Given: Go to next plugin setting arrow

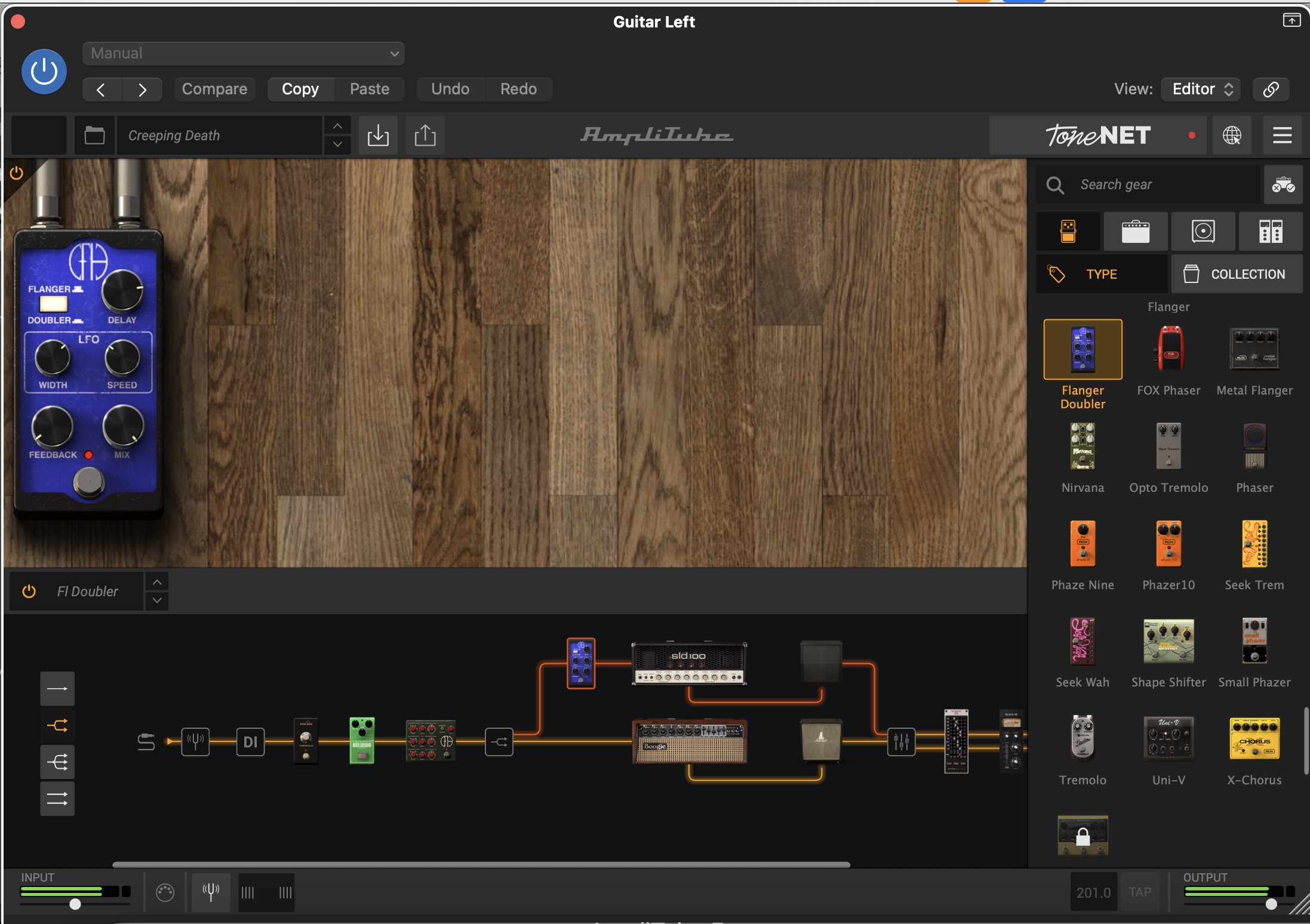Looking at the screenshot, I should click(x=142, y=90).
